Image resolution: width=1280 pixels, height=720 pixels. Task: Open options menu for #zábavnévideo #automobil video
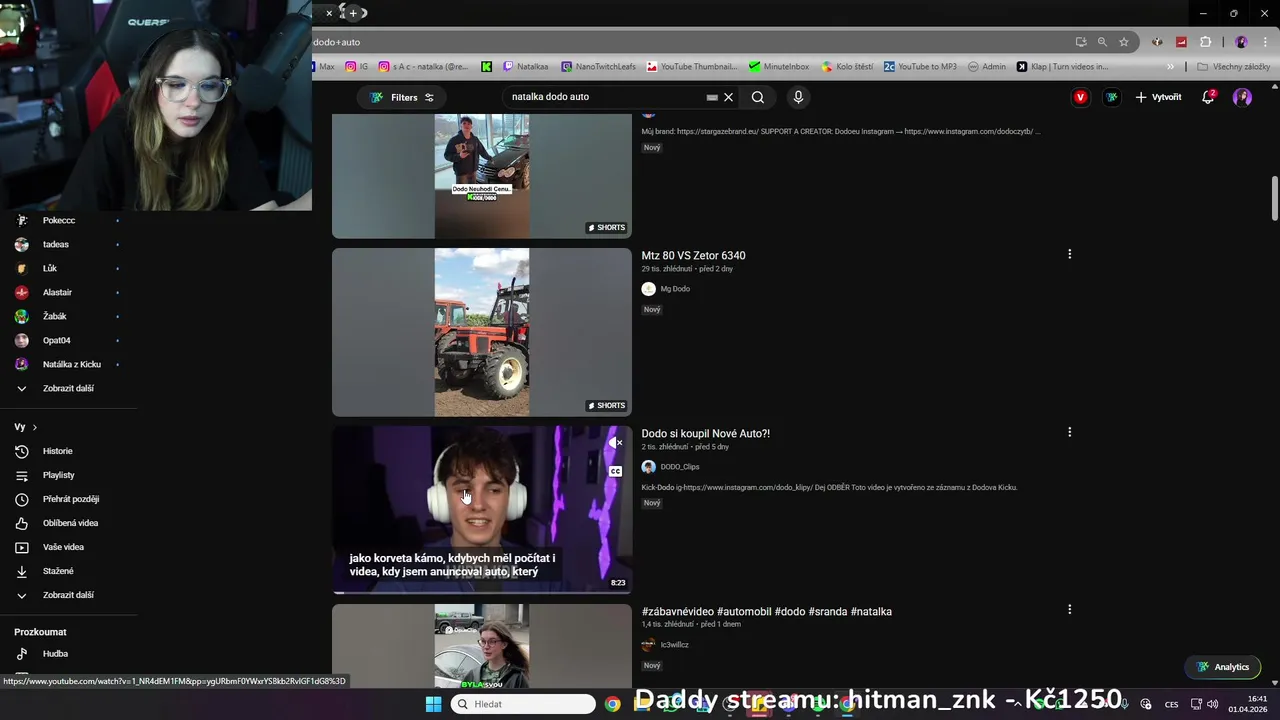coord(1069,610)
